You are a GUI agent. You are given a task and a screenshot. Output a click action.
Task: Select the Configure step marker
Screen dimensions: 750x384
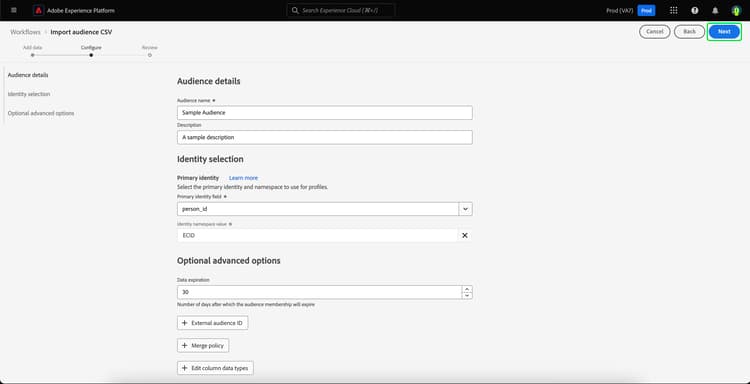tap(91, 55)
